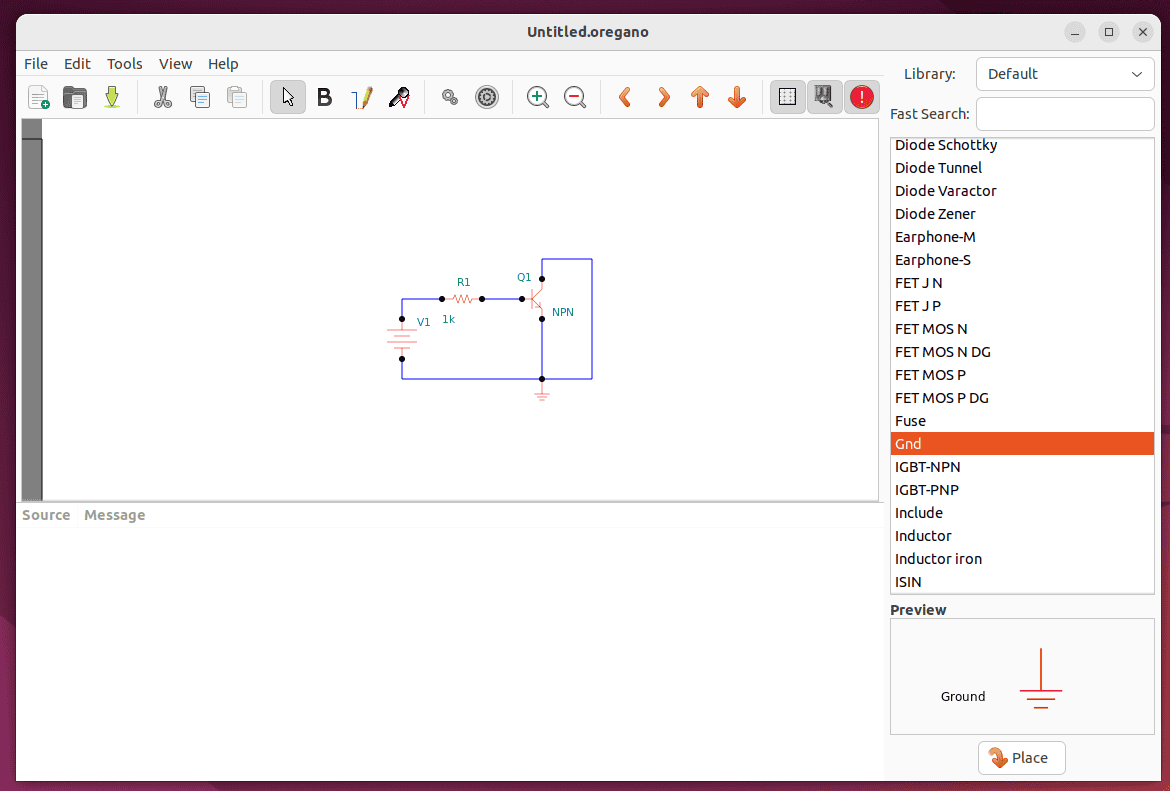This screenshot has width=1170, height=791.
Task: Select resistor R1 on the canvas
Action: coord(462,299)
